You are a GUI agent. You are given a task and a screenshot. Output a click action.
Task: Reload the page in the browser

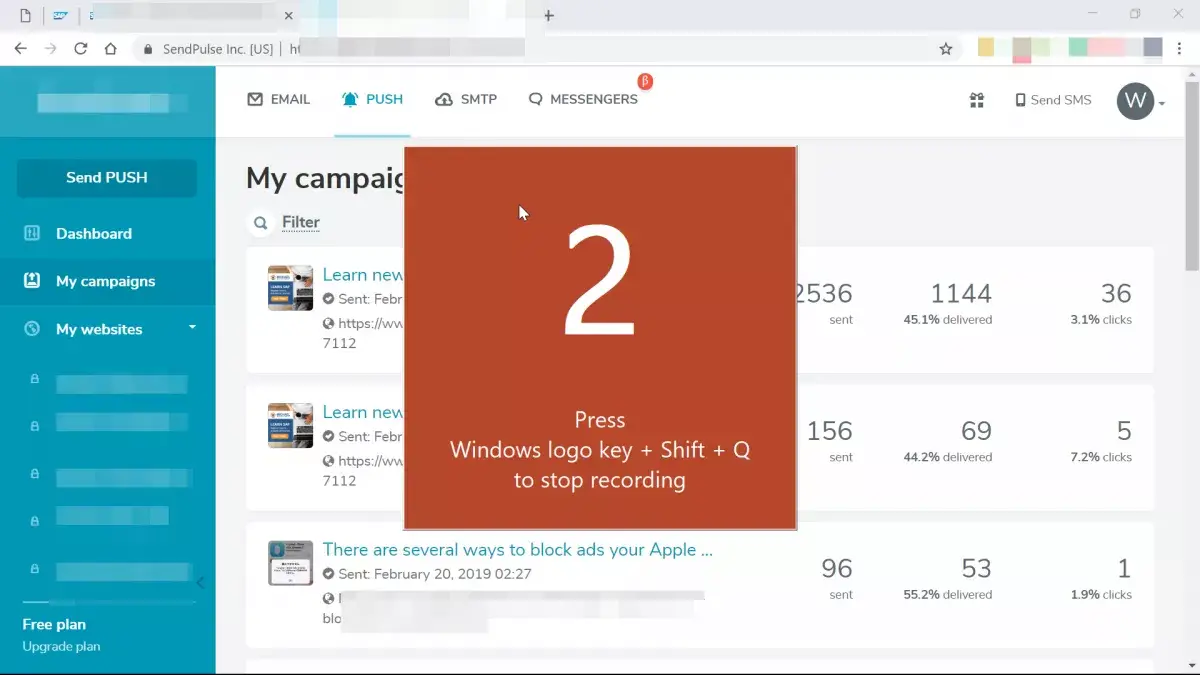pyautogui.click(x=81, y=48)
